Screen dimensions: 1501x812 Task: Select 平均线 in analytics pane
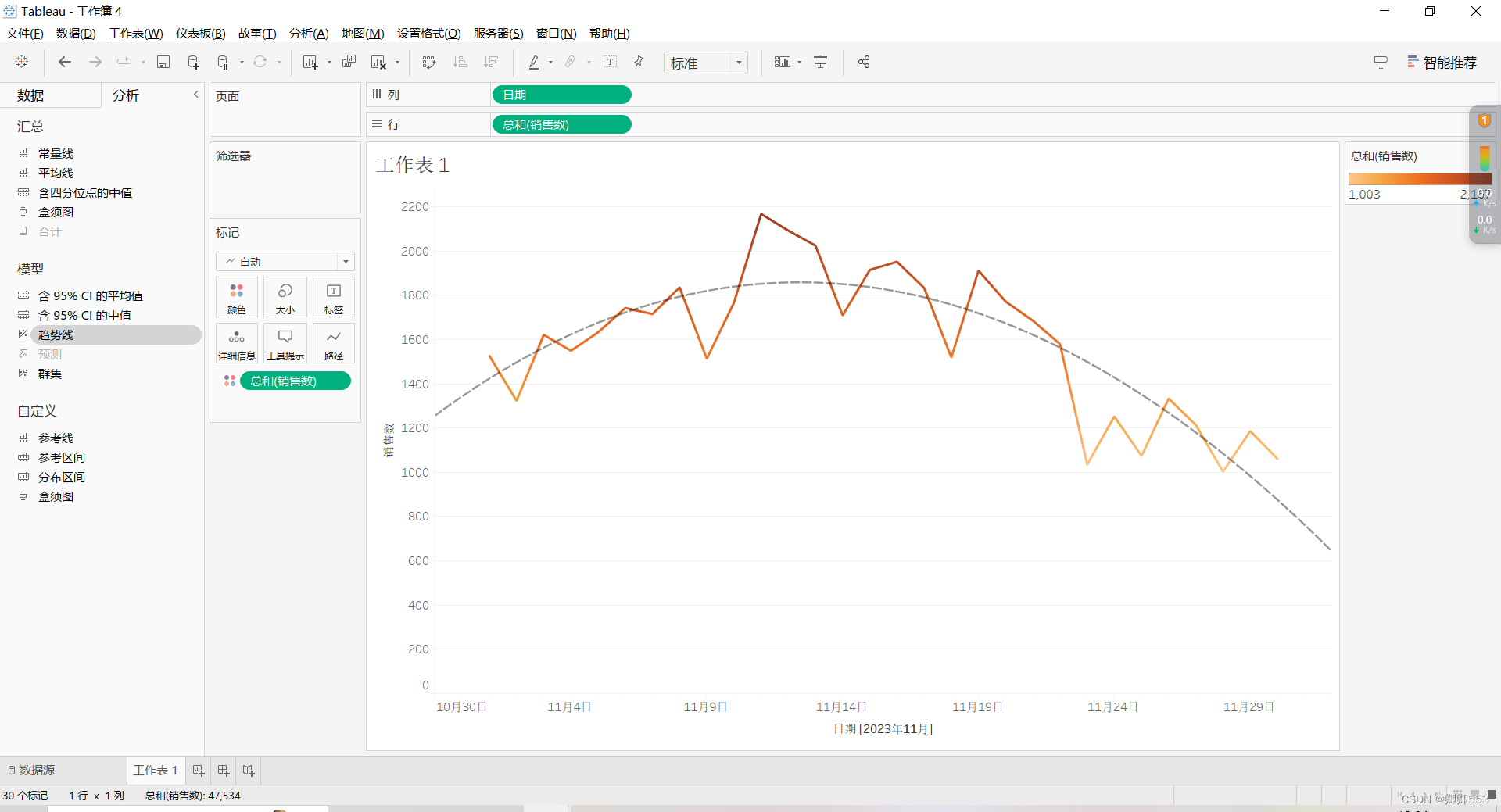pos(56,173)
